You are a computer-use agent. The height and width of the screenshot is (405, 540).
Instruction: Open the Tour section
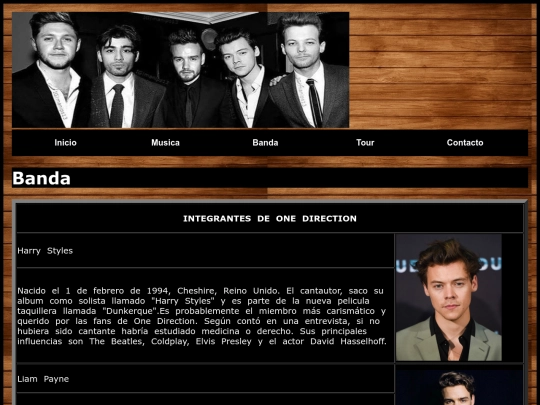(365, 143)
